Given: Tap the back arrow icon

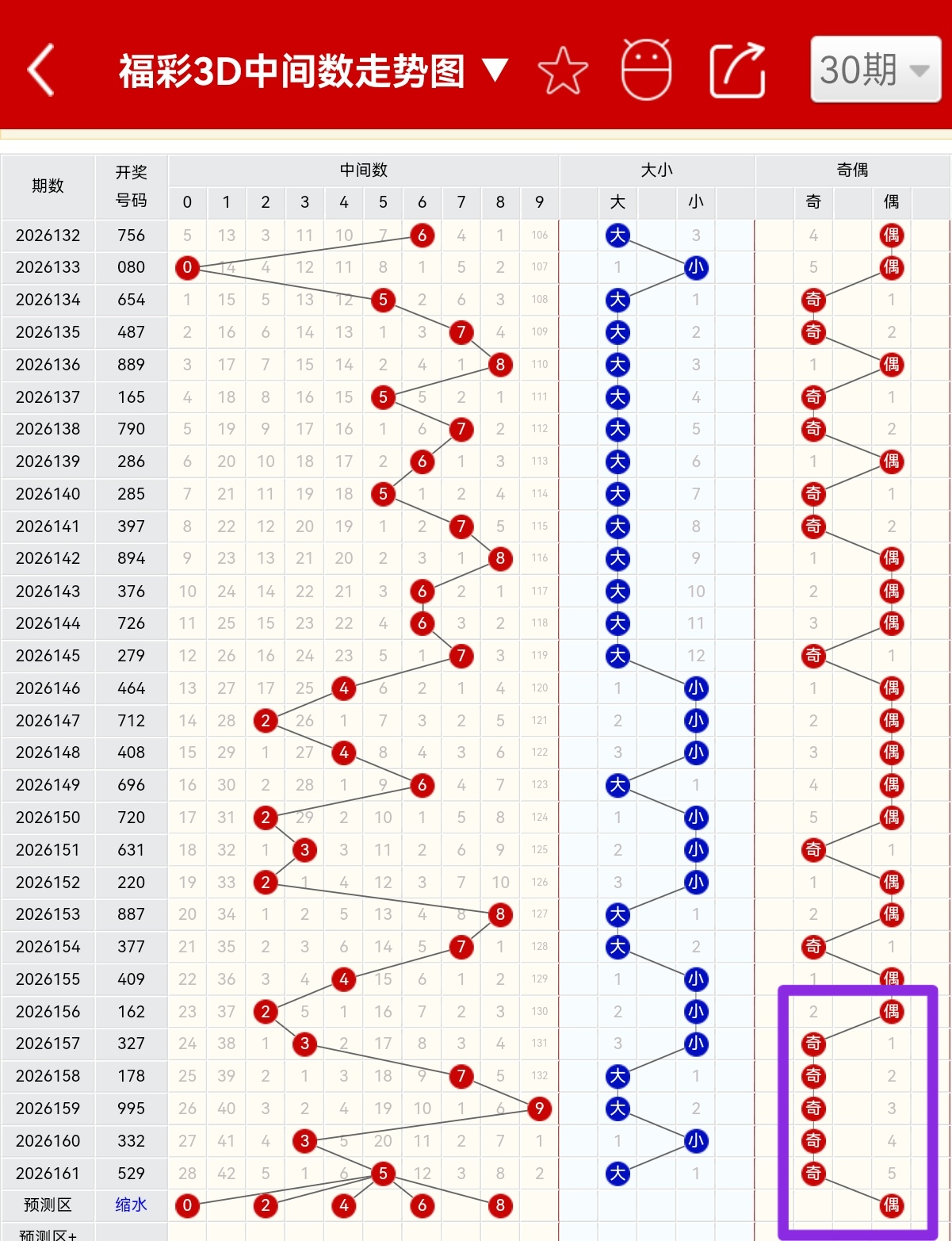Looking at the screenshot, I should pos(41,70).
